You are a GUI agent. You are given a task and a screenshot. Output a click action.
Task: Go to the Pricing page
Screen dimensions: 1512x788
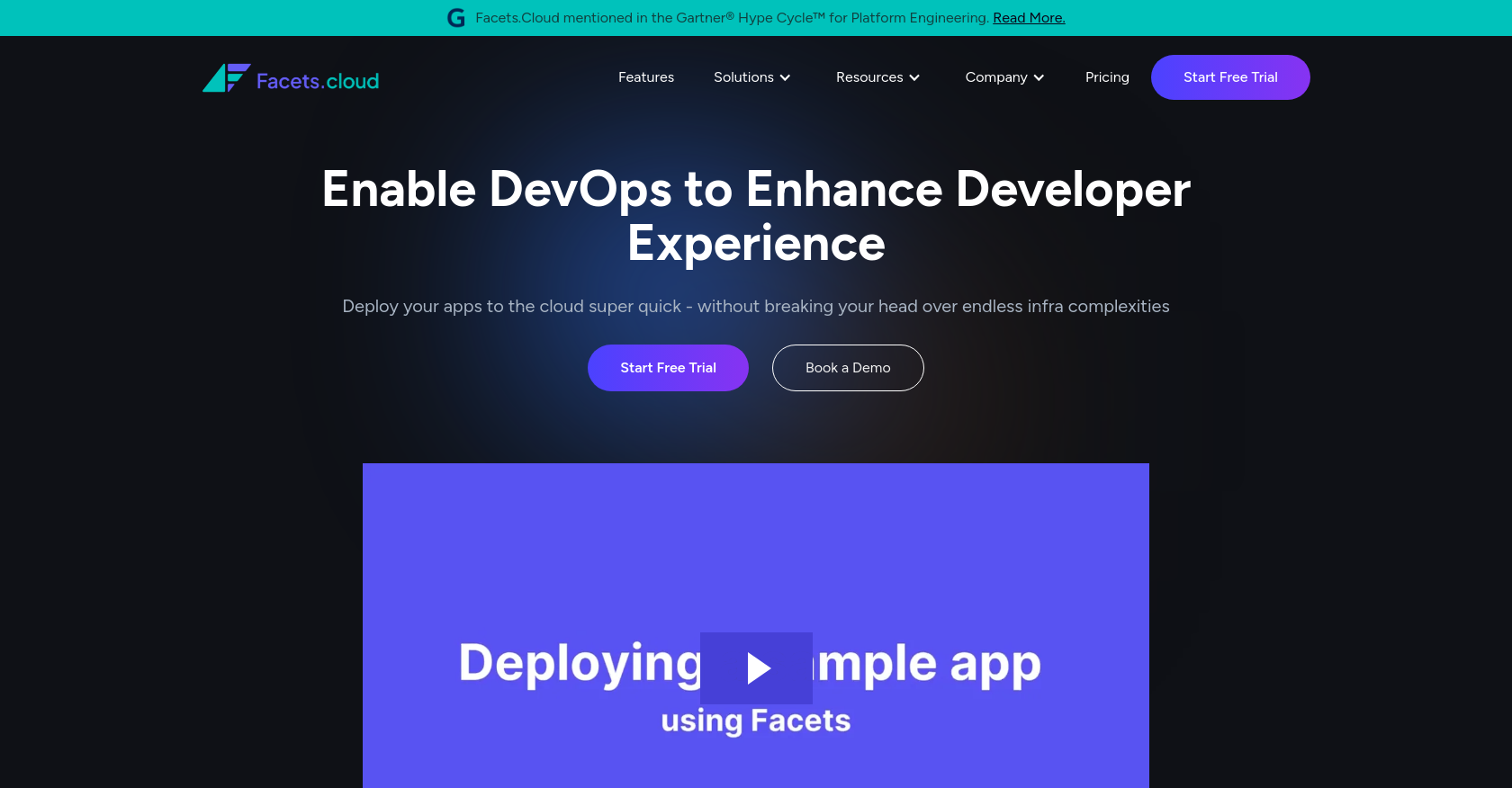point(1107,77)
